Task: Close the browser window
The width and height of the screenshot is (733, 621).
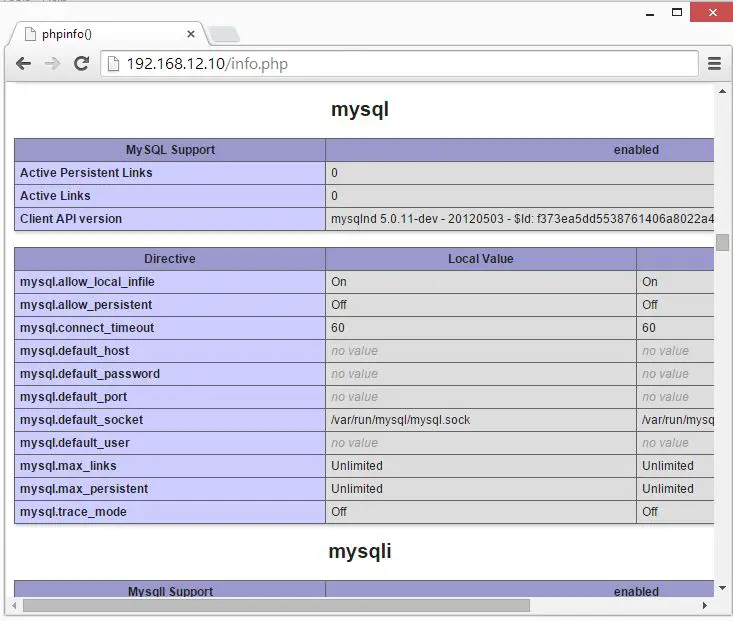Action: pyautogui.click(x=711, y=12)
